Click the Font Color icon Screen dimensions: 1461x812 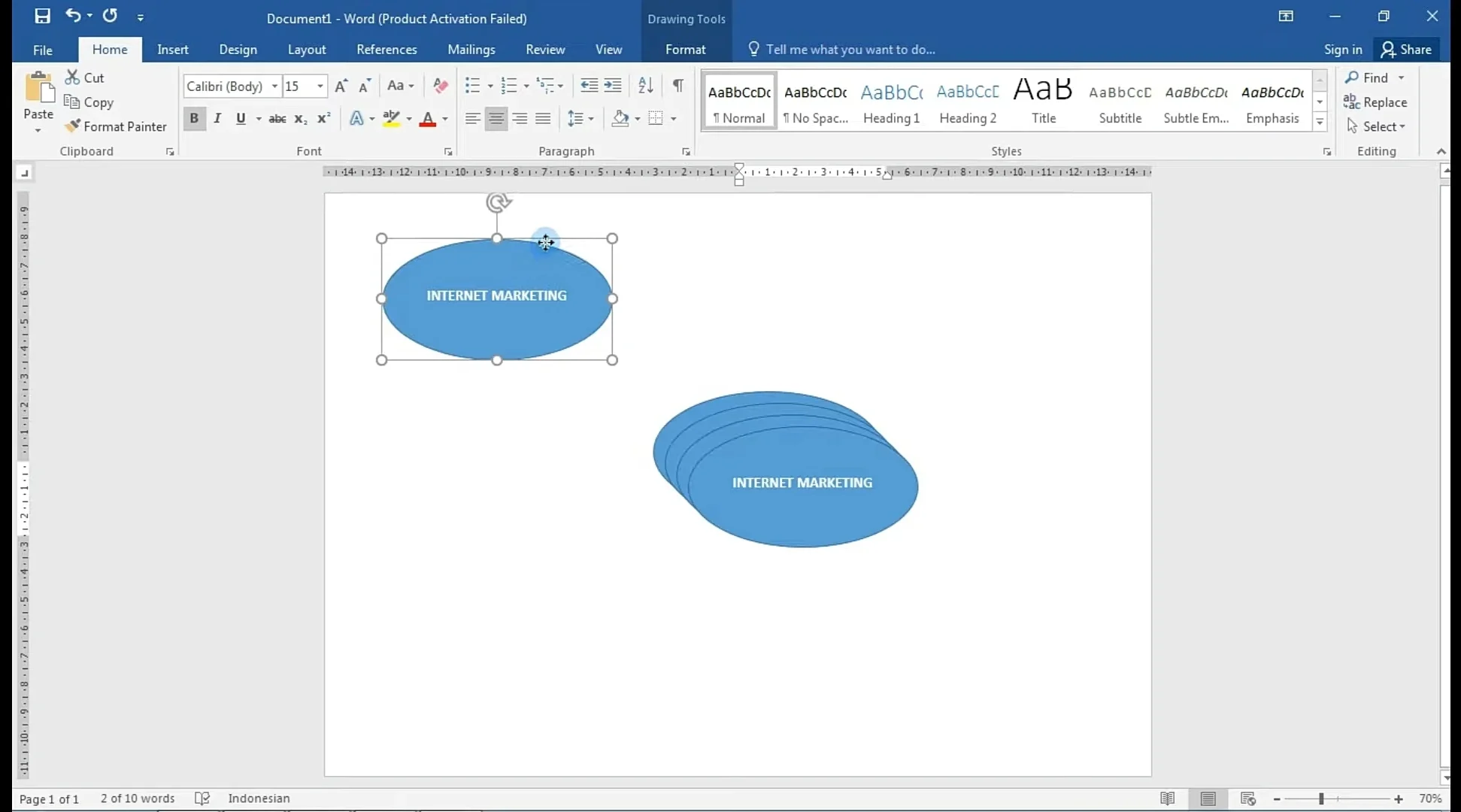[428, 119]
